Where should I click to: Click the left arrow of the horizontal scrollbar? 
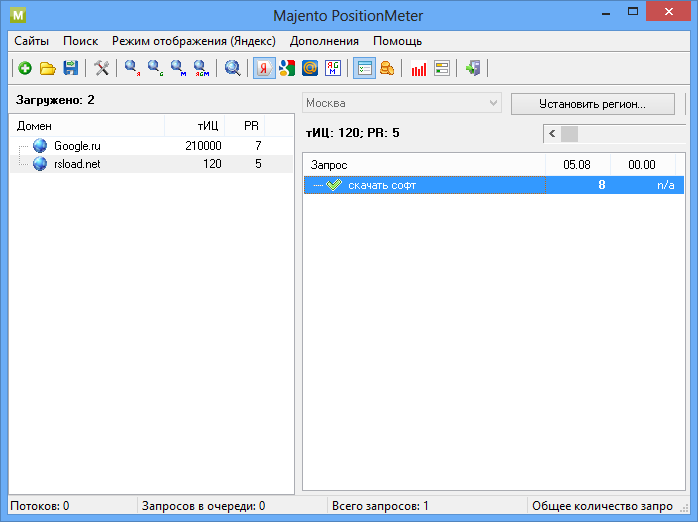[552, 134]
